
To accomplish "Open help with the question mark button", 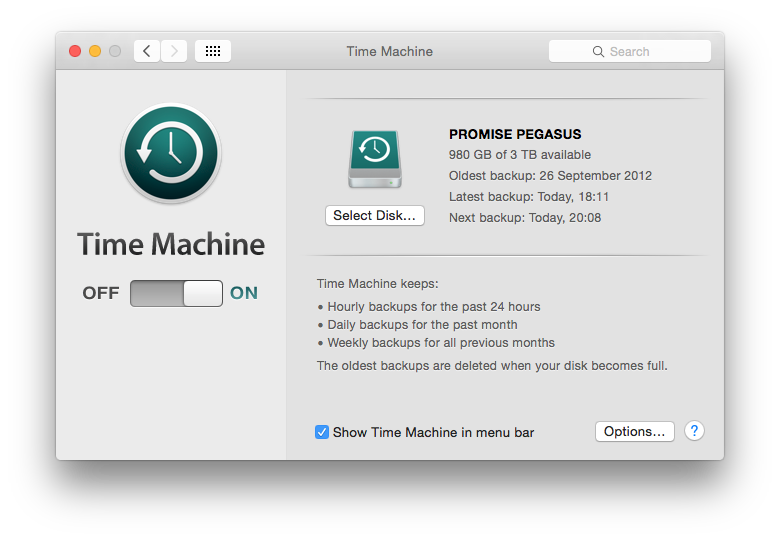I will (x=694, y=431).
